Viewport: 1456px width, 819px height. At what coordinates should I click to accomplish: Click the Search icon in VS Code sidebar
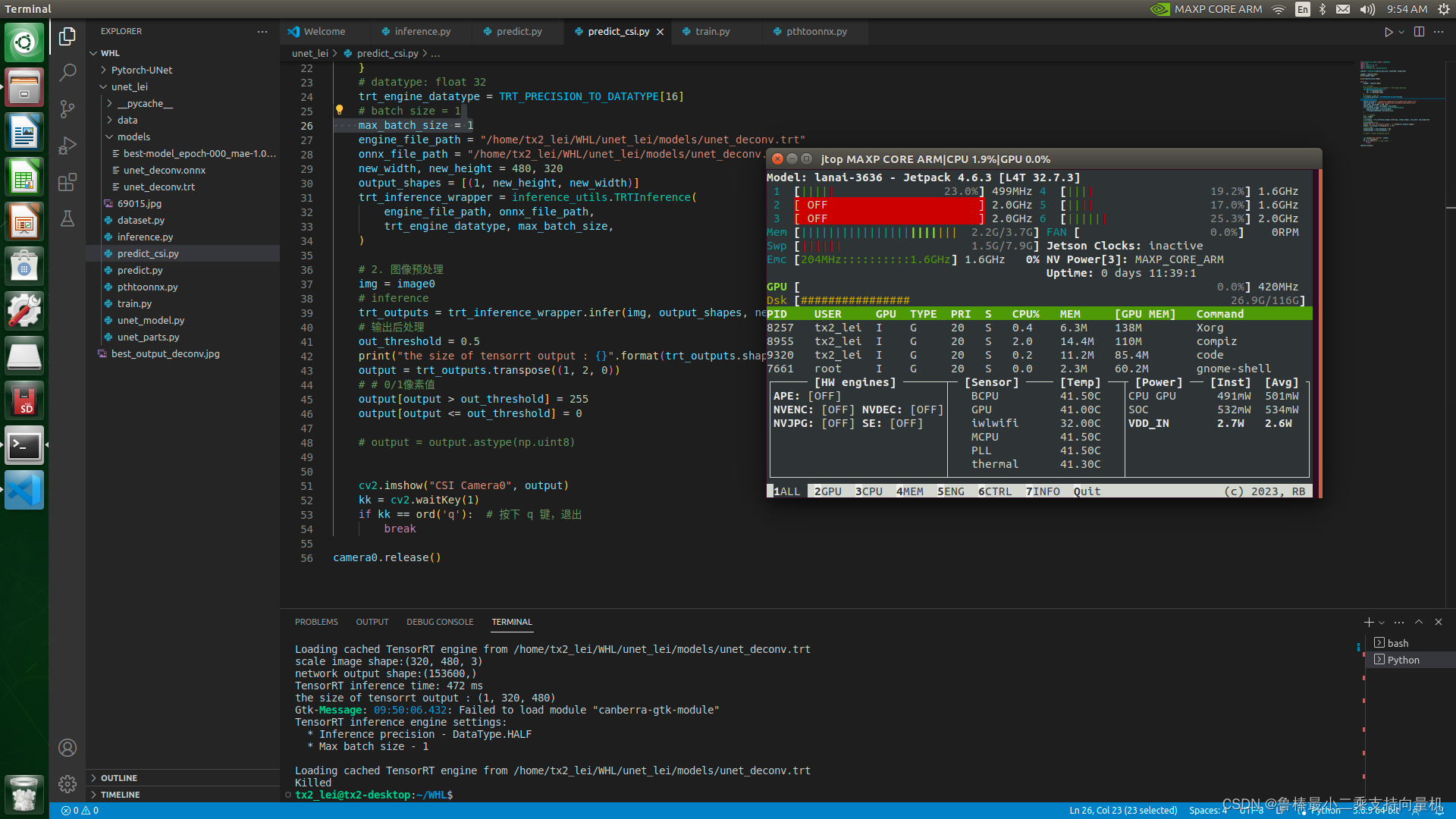67,70
